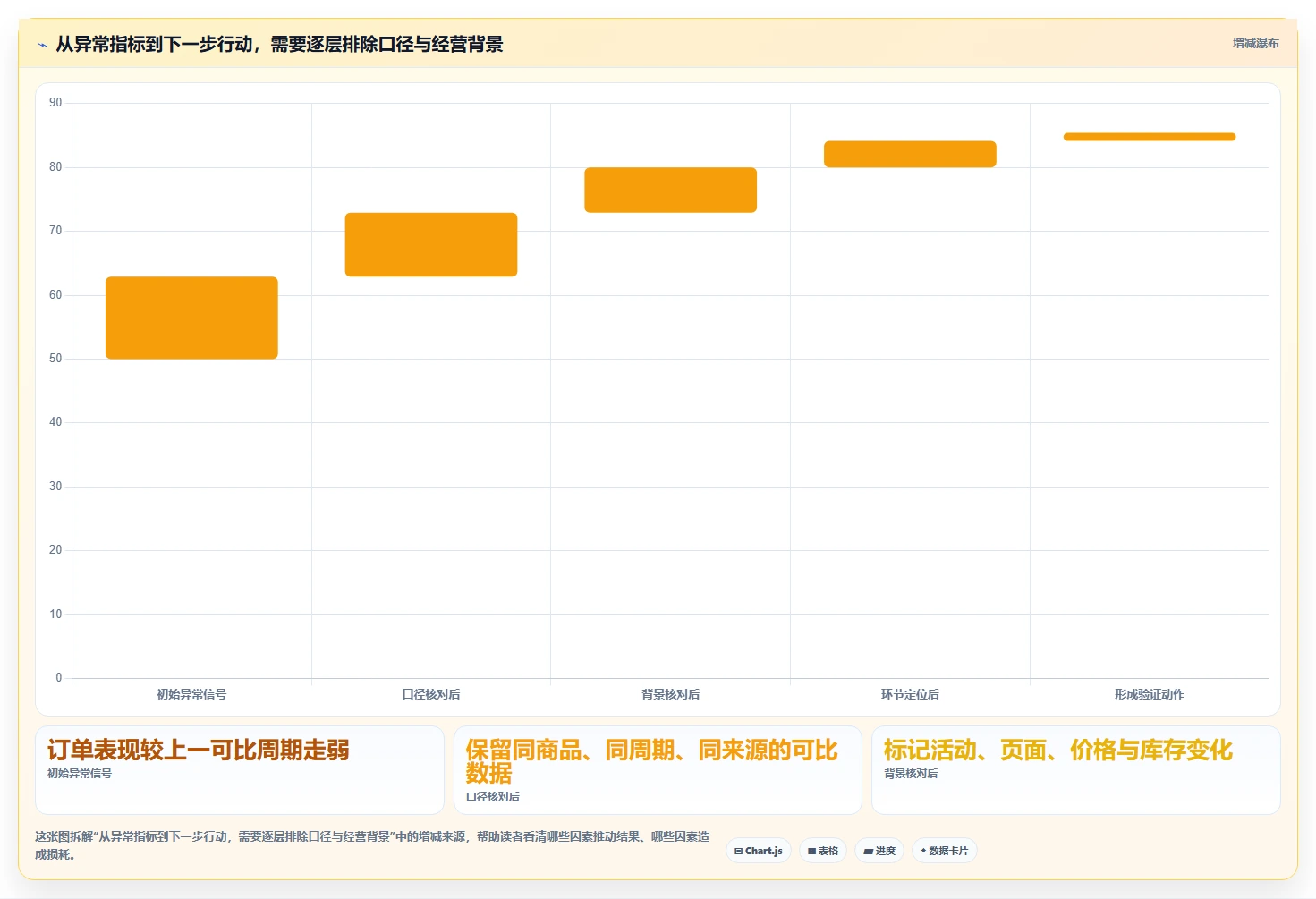Open the card 订单表现较上一可比周期走弱
The height and width of the screenshot is (899, 1316).
point(240,769)
